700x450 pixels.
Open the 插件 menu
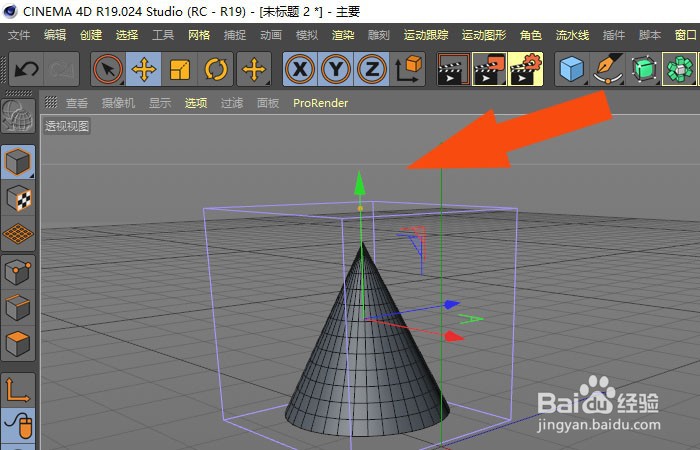tap(614, 35)
